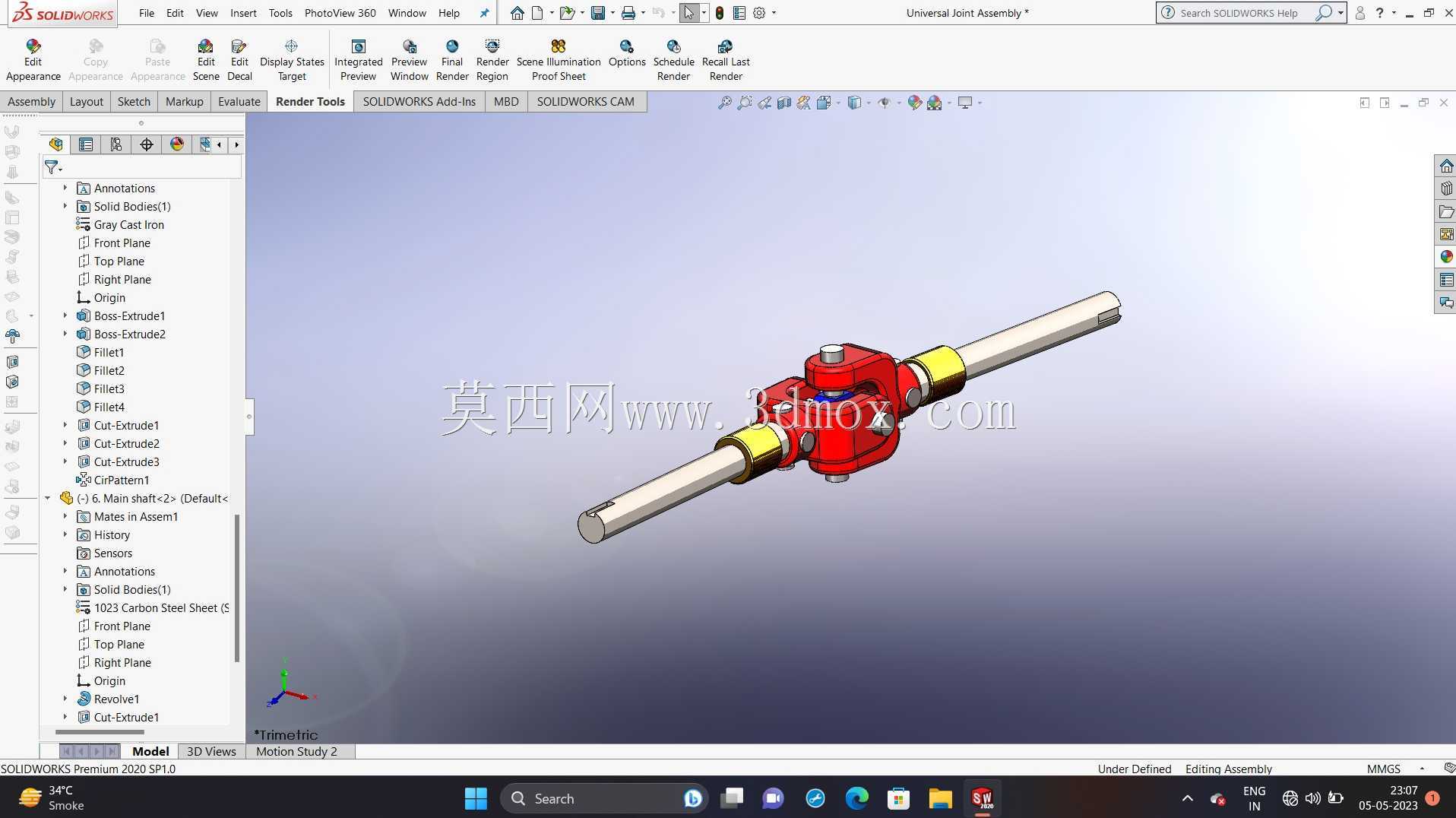1456x818 pixels.
Task: Click the feature tree vertical scrollbar
Action: 236,588
